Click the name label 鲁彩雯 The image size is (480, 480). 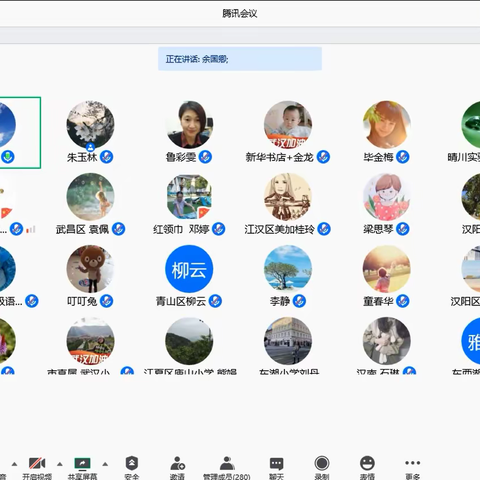click(181, 157)
